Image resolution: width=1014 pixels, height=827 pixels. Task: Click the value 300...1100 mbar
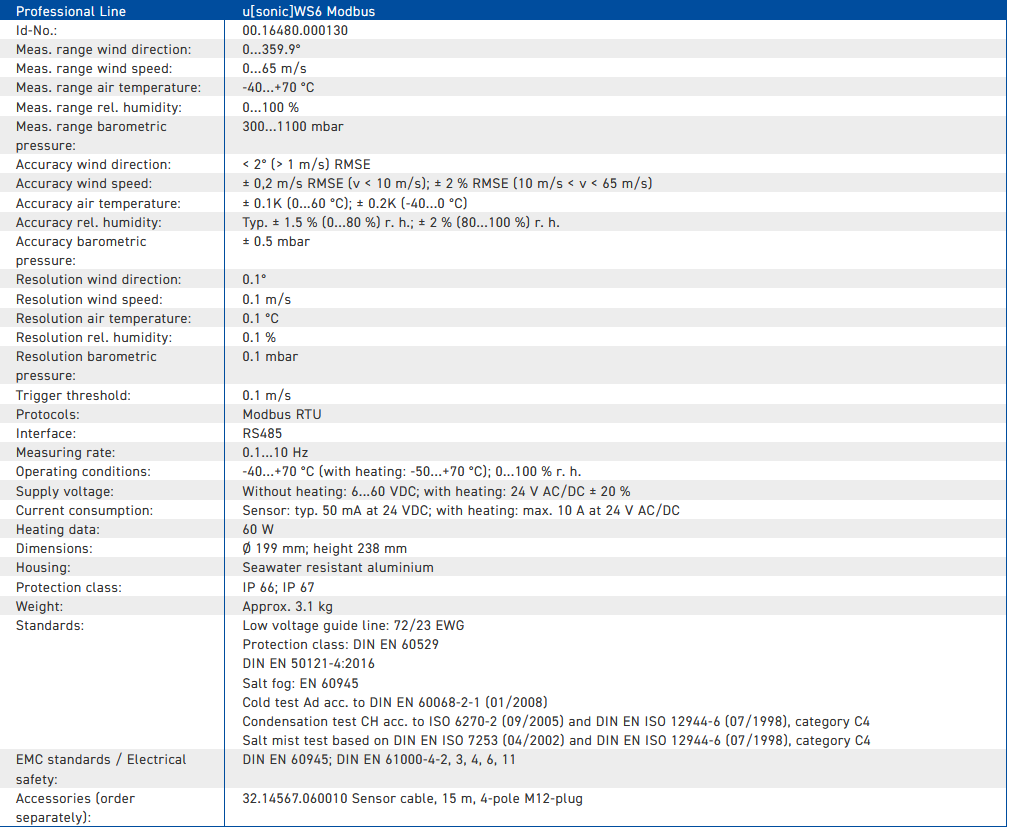[x=293, y=127]
